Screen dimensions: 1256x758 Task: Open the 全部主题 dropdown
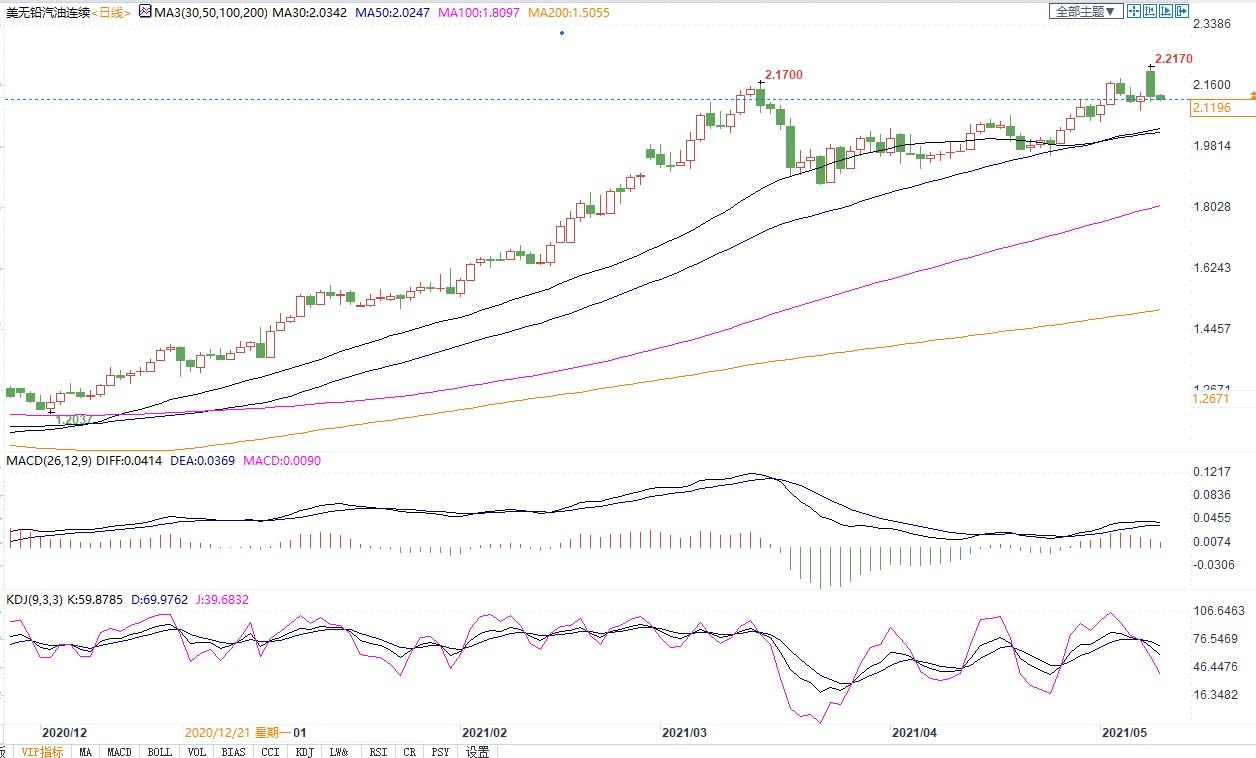click(x=1086, y=11)
